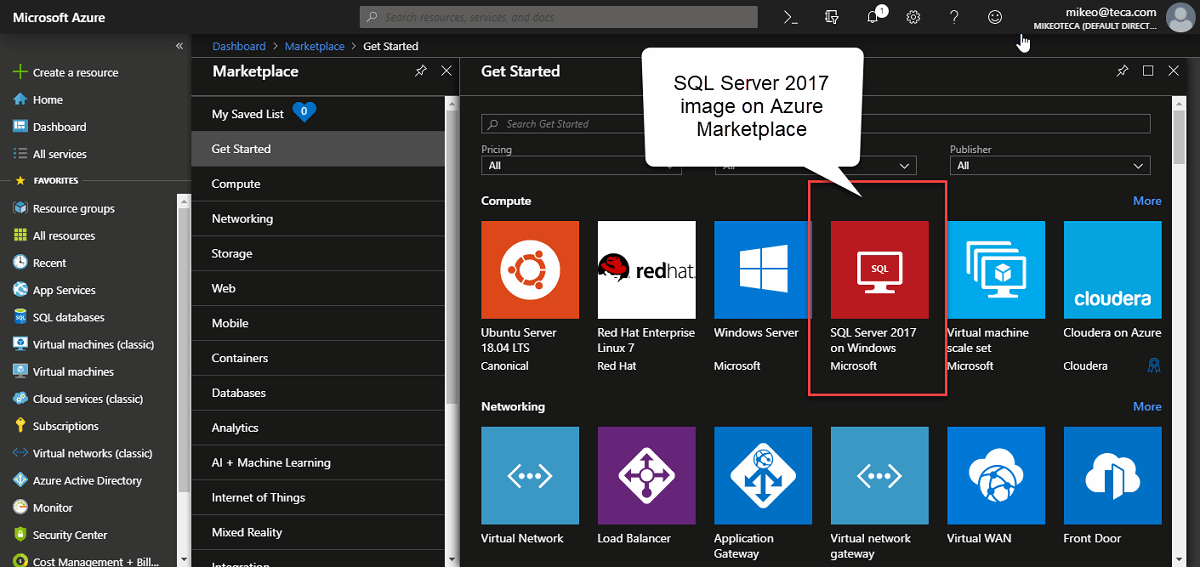1200x567 pixels.
Task: Collapse the left navigation sidebar
Action: point(179,46)
